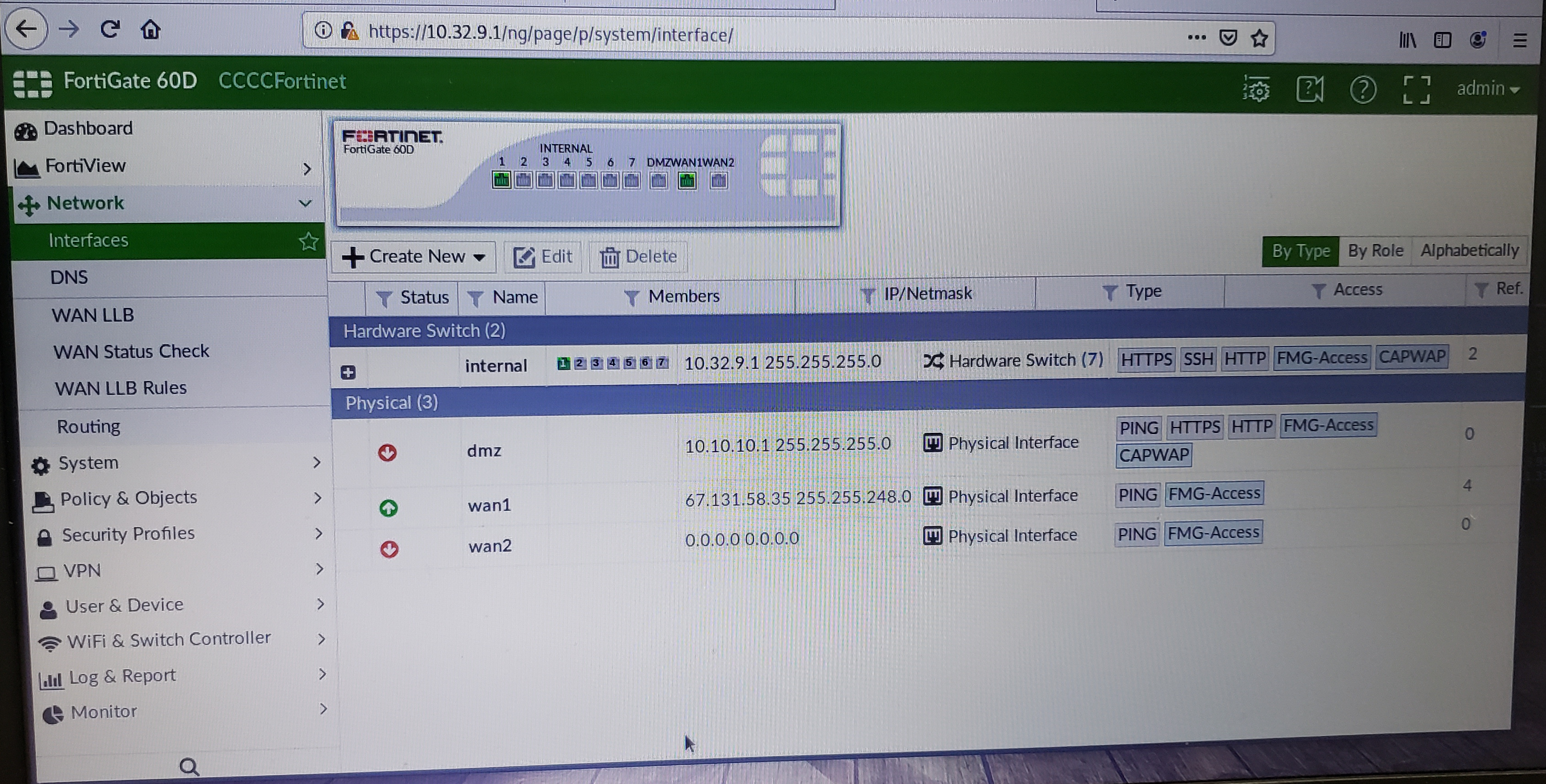Open the admin user dropdown
Viewport: 1546px width, 784px height.
coord(1488,89)
